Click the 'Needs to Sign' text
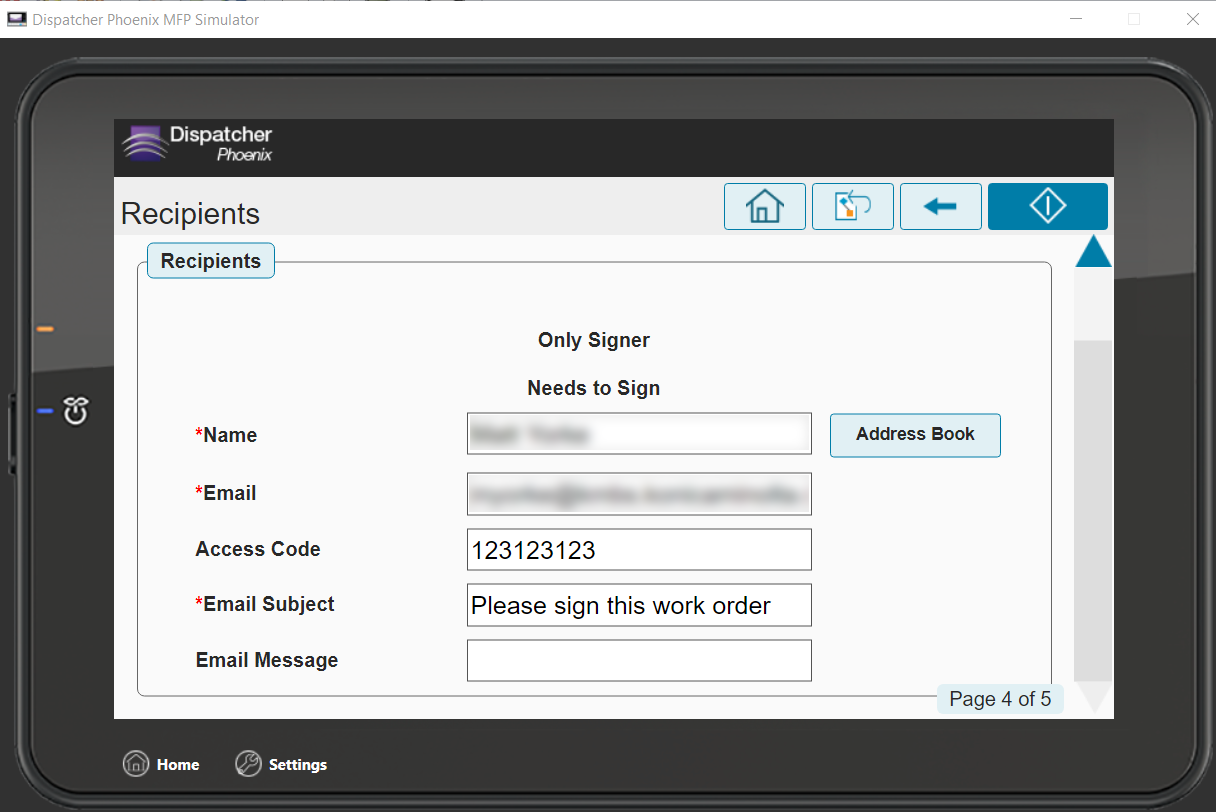The image size is (1216, 812). point(594,388)
